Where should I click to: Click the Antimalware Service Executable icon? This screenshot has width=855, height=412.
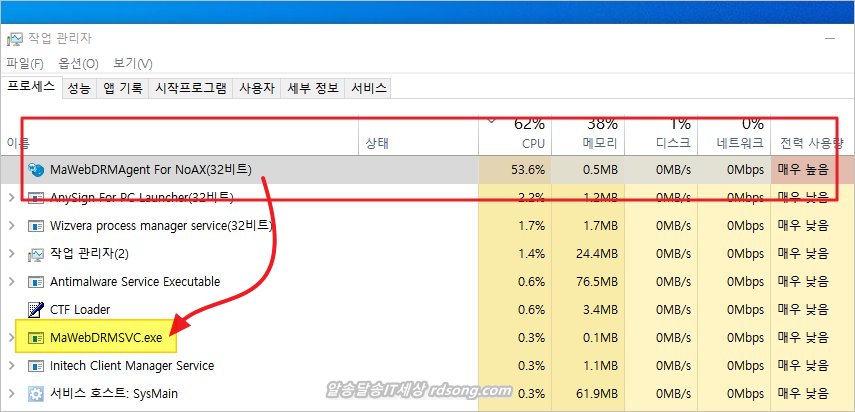tap(36, 281)
